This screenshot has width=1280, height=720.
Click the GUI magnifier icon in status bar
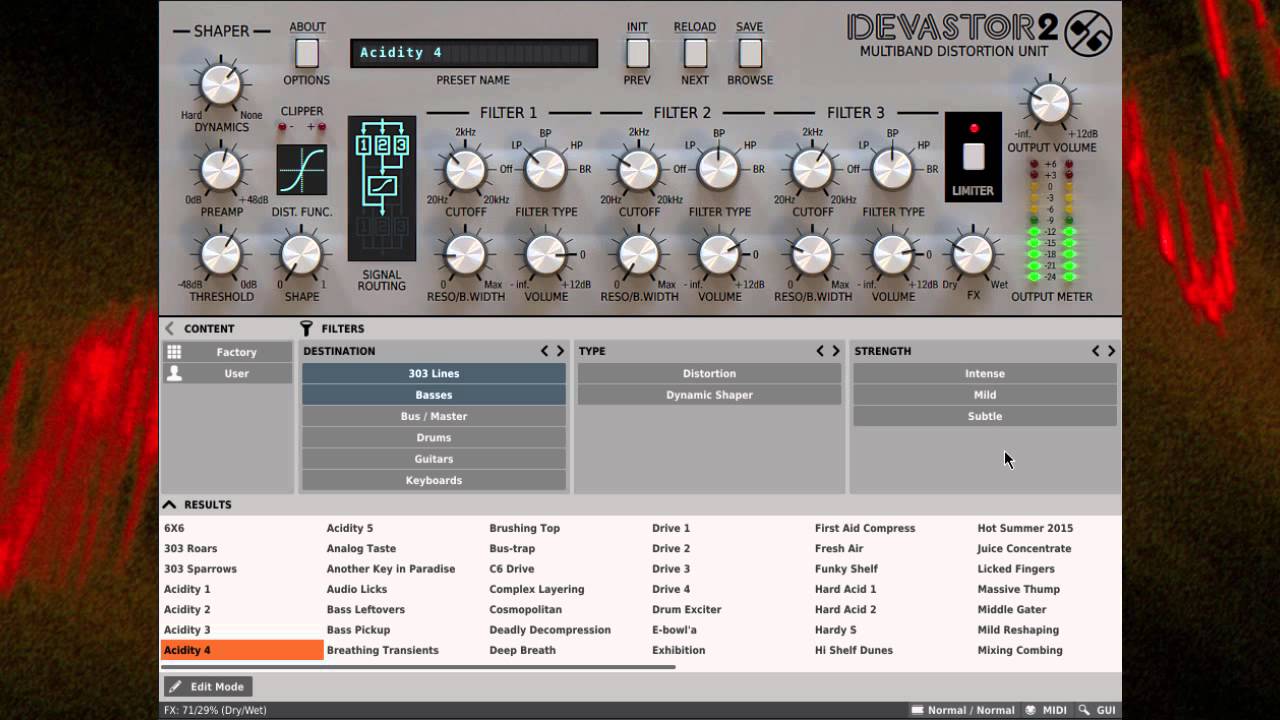pos(1084,710)
